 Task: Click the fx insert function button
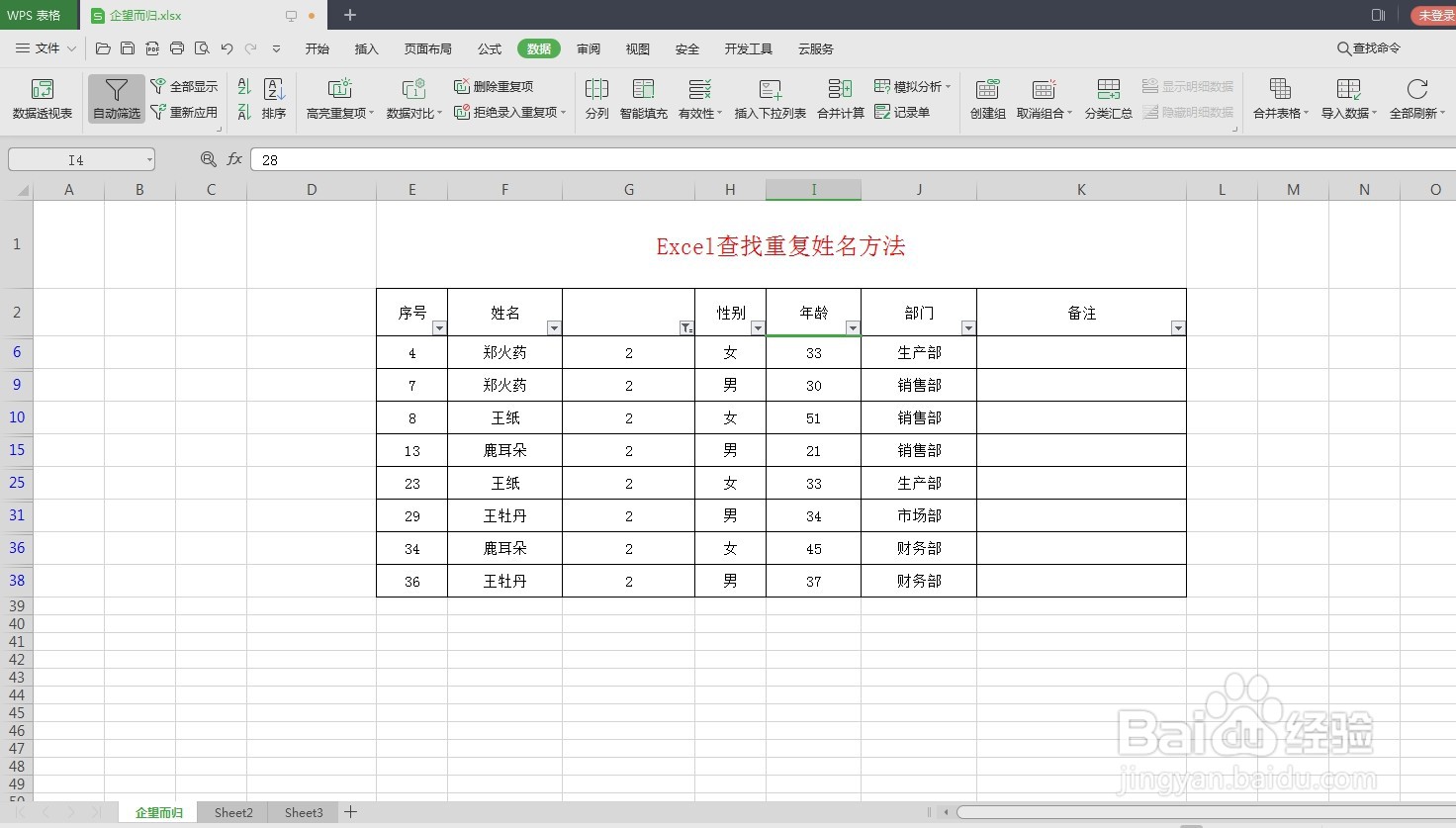[x=234, y=159]
